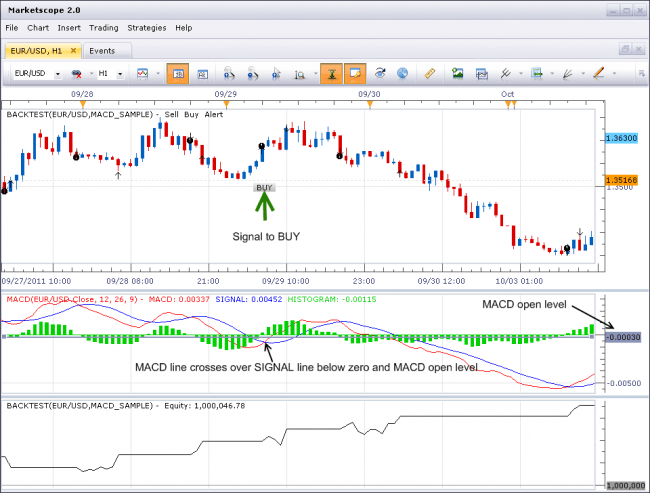This screenshot has height=493, width=650.
Task: Open the toolbar overflow options arrow
Action: point(641,74)
